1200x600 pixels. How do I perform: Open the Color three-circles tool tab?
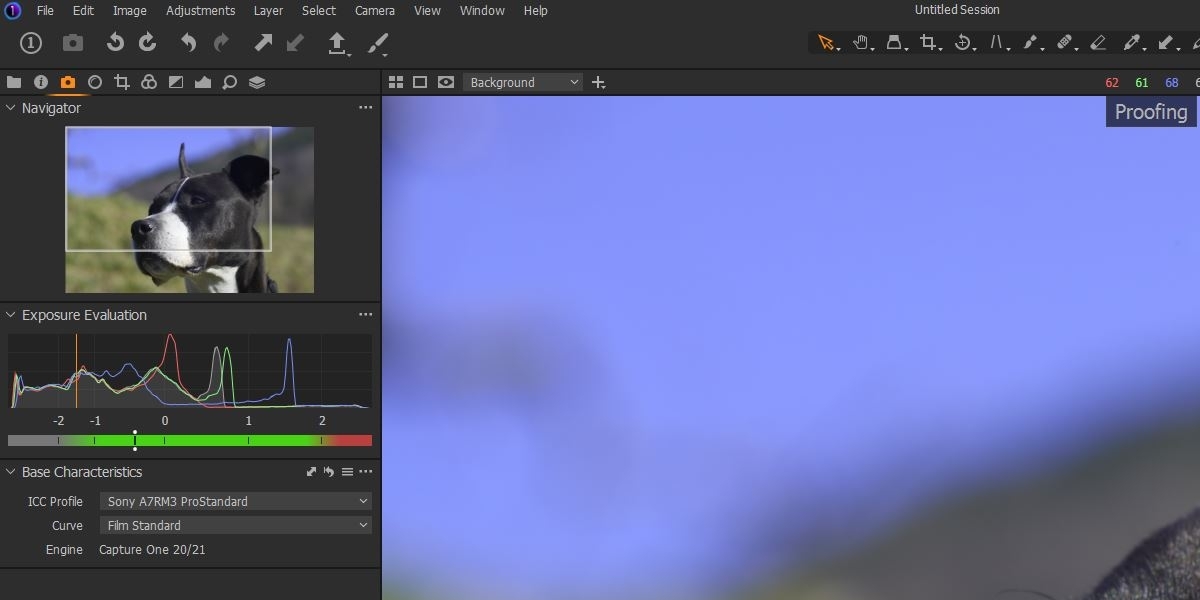pos(149,82)
